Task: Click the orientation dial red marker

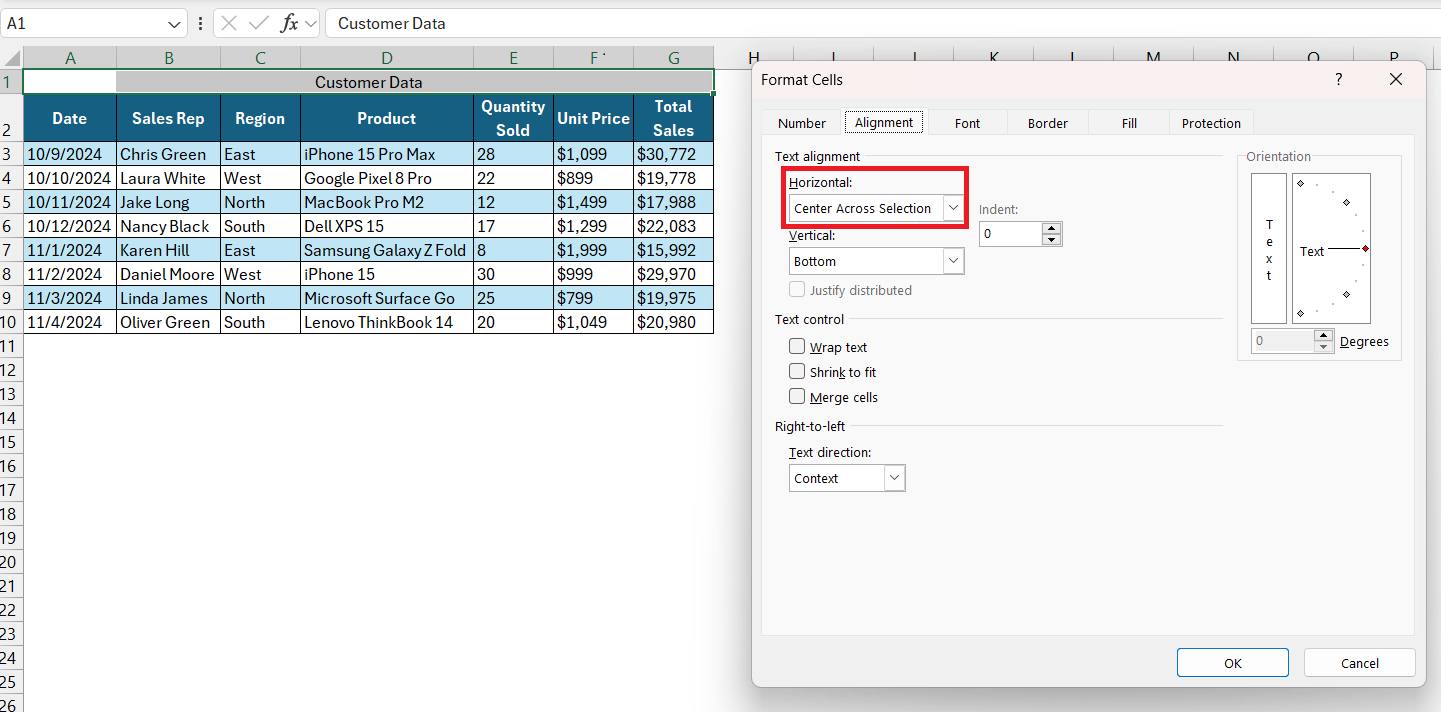Action: click(x=1365, y=248)
